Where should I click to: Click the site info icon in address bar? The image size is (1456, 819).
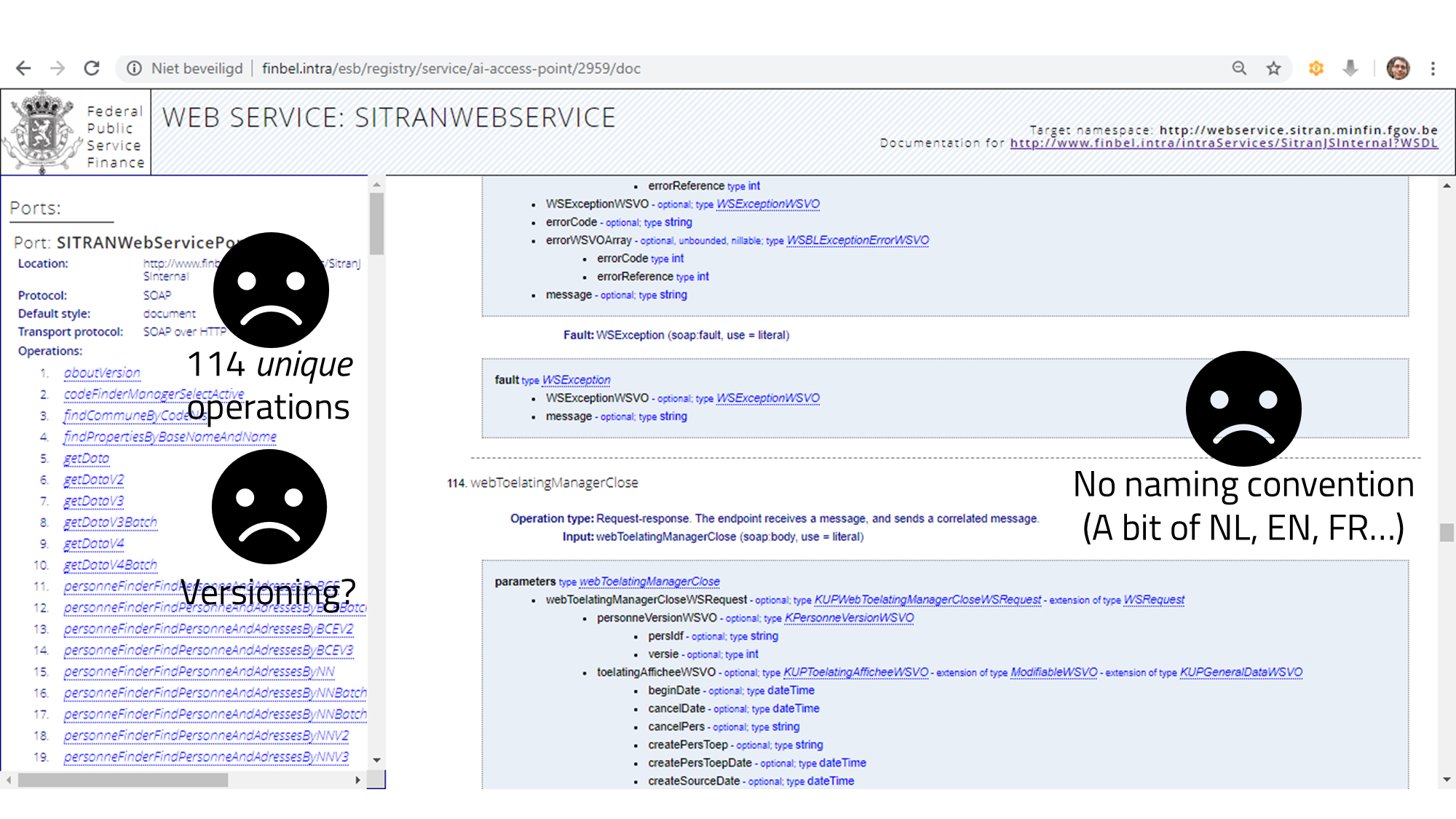(134, 68)
